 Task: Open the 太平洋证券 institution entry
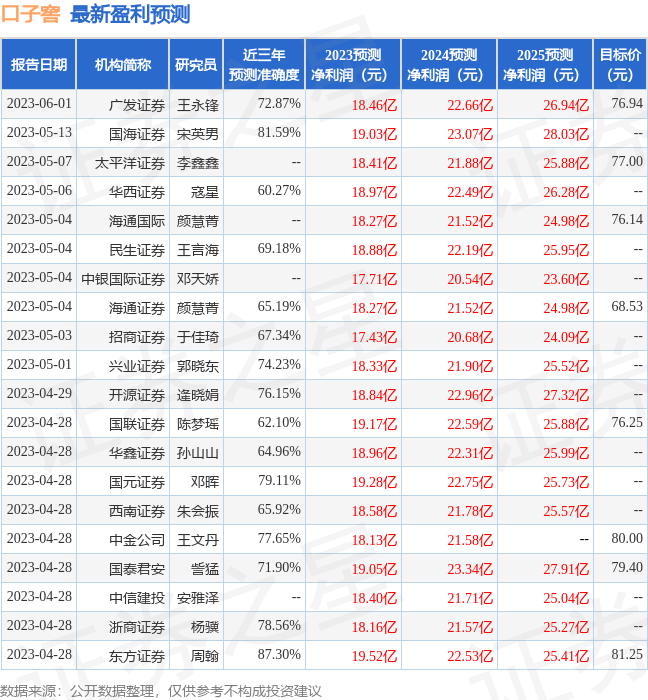130,162
